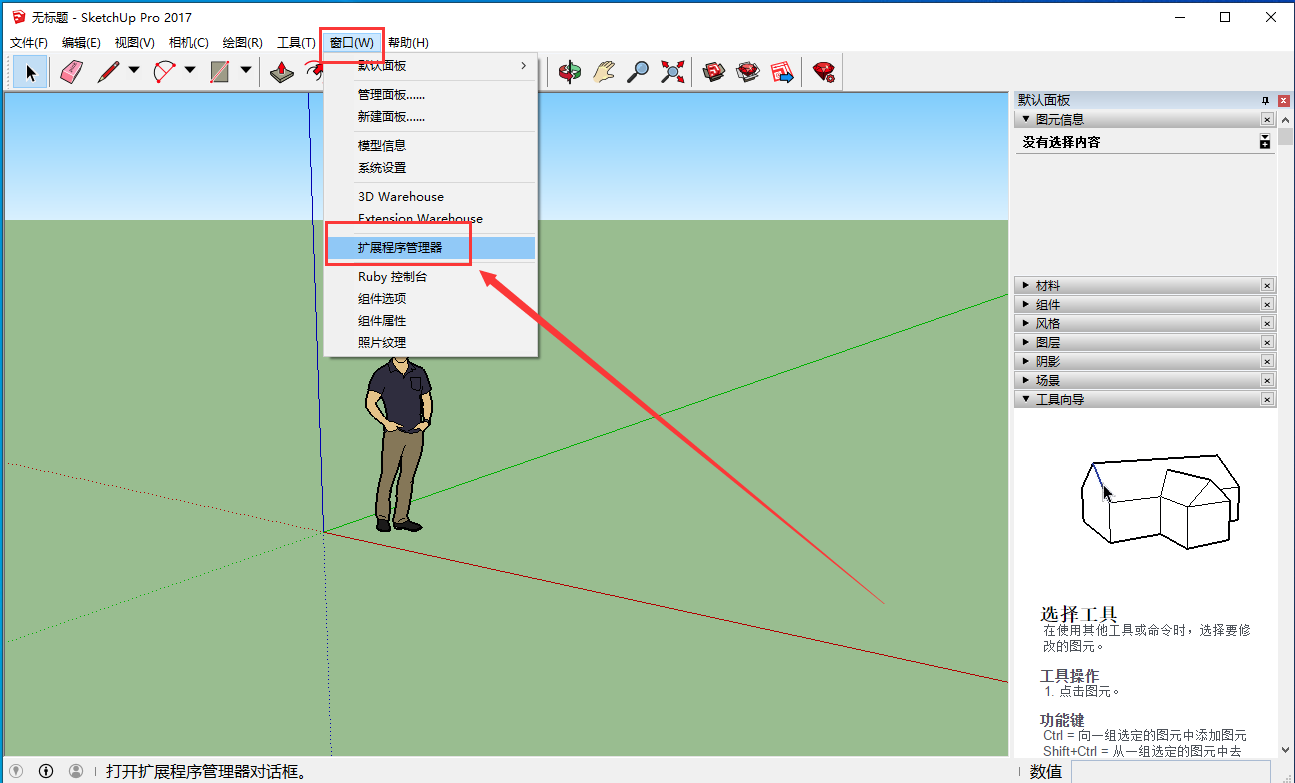
Task: Expand the 图层 panel
Action: (1048, 343)
